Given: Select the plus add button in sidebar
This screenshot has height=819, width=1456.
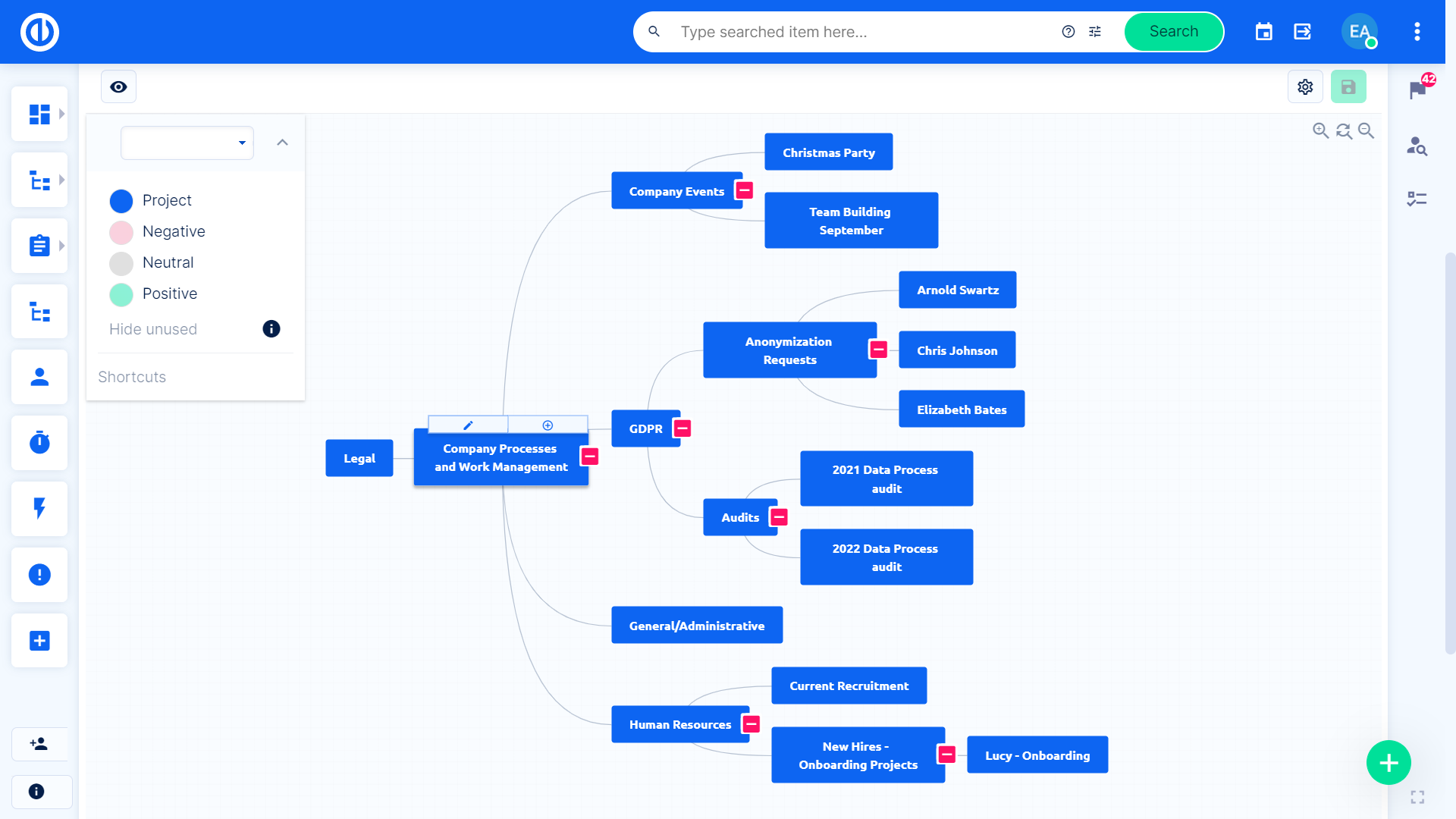Looking at the screenshot, I should click(40, 641).
